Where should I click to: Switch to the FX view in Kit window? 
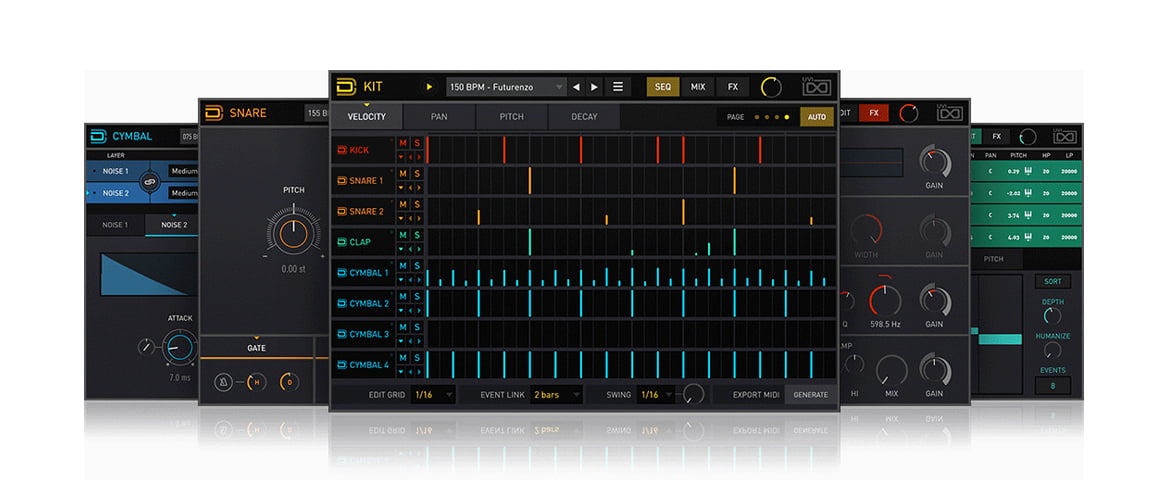point(733,87)
